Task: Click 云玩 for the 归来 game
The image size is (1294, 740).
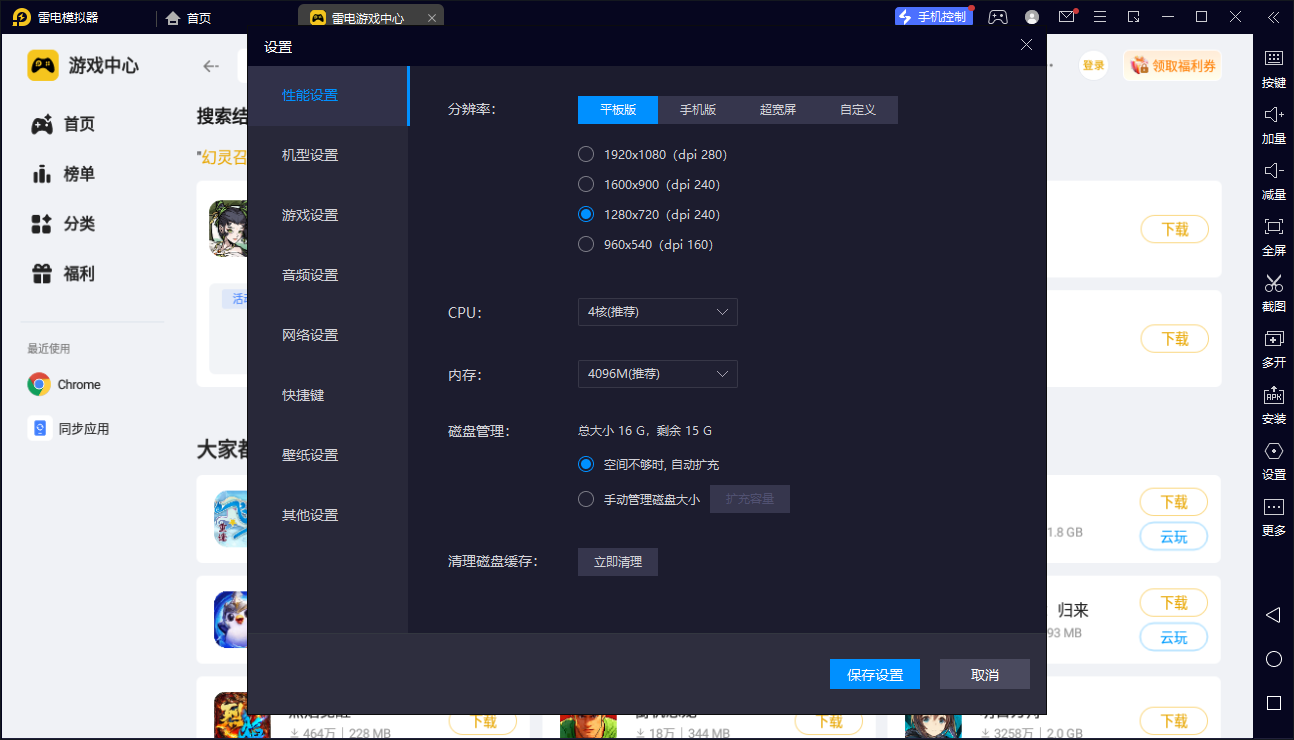Action: click(x=1174, y=637)
